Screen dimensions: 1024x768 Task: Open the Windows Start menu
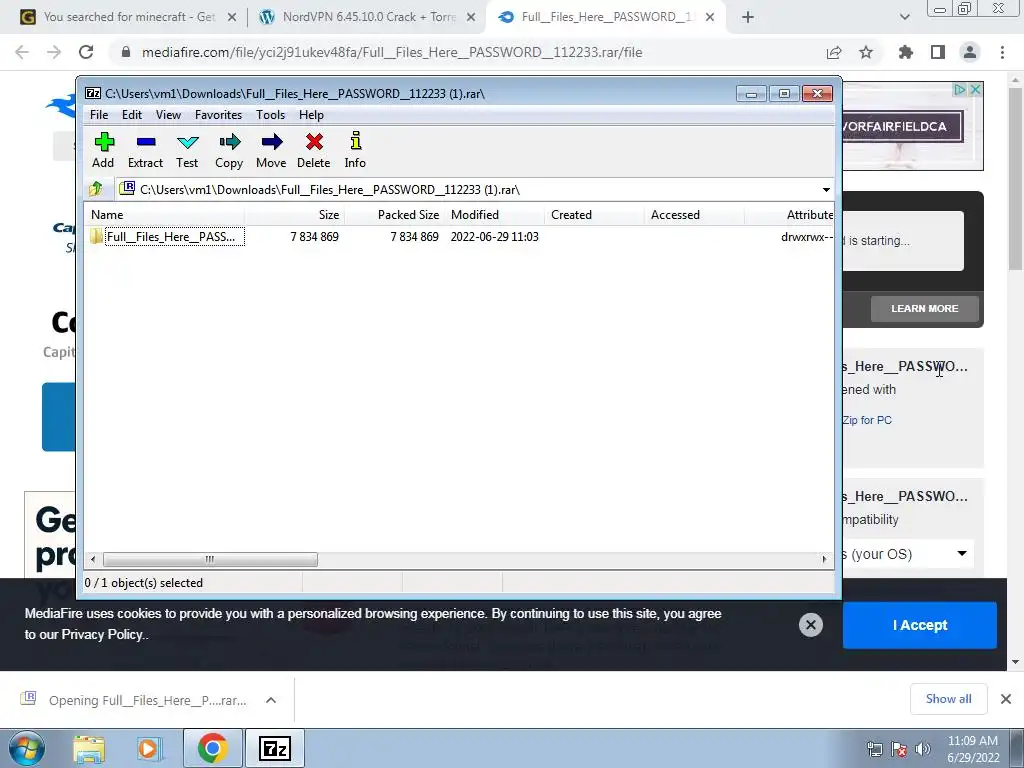click(x=26, y=748)
